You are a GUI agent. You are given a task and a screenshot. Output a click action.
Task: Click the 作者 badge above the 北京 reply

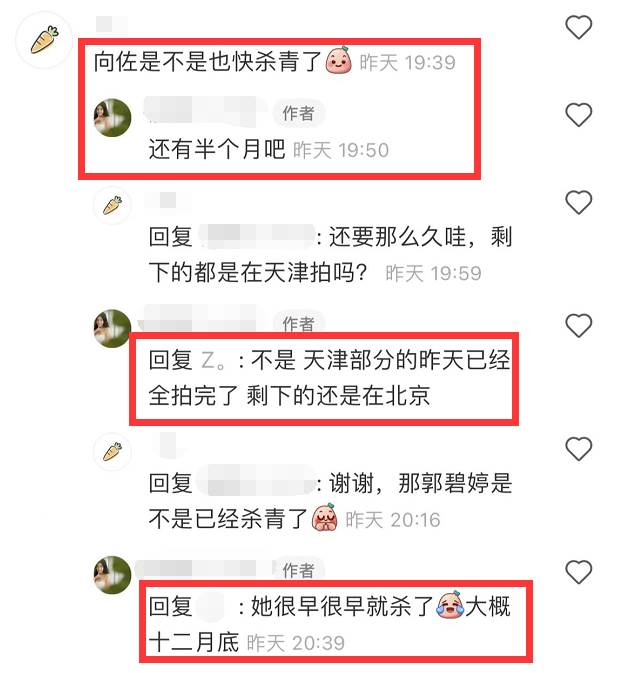pos(299,323)
